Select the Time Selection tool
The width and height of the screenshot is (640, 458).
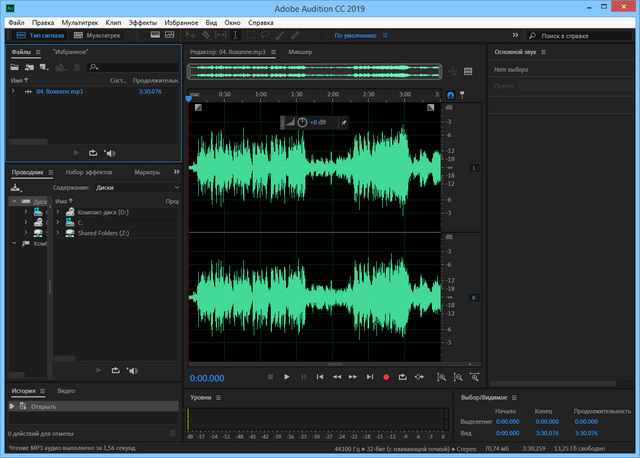235,35
